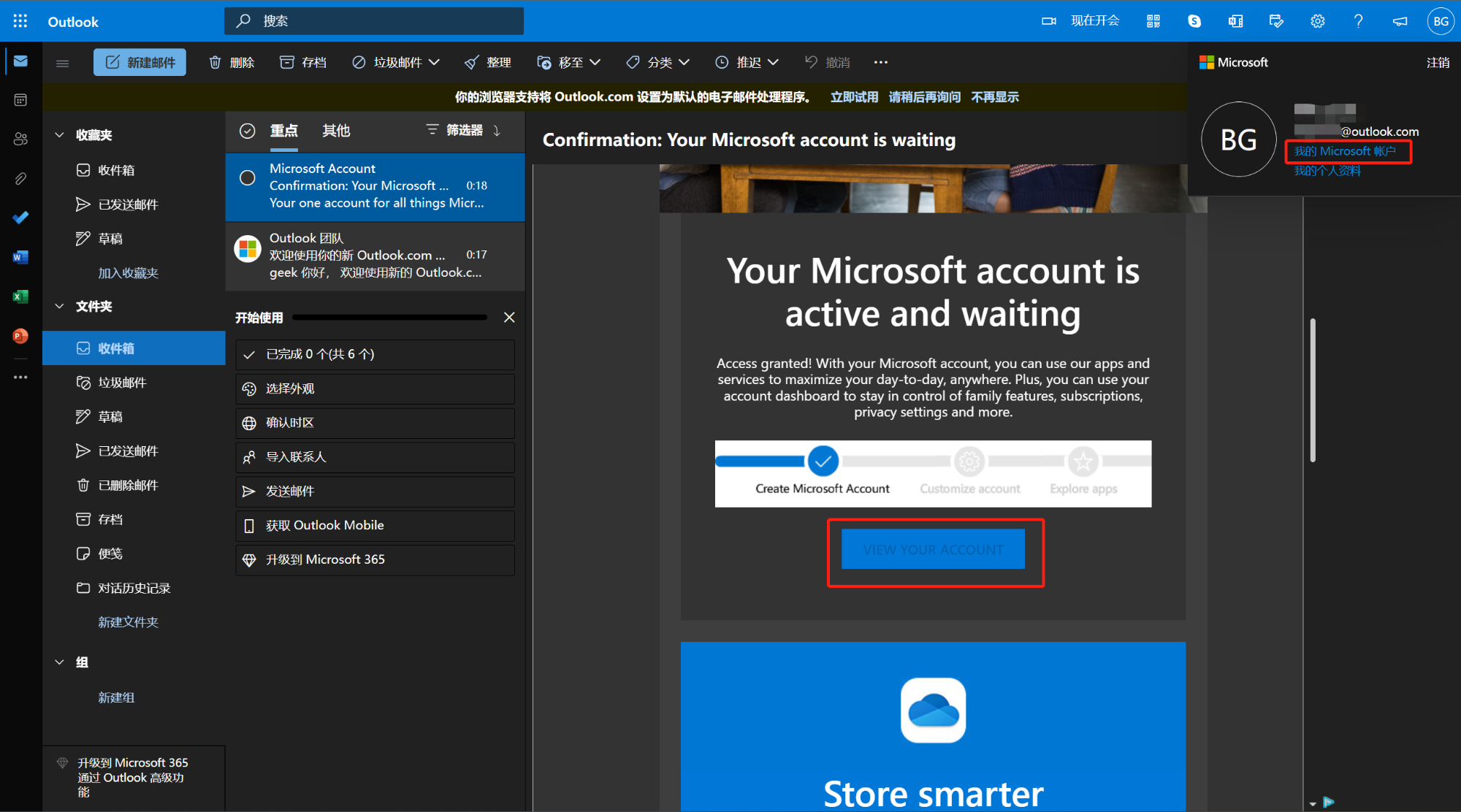Open the calendar icon in the sidebar
The image size is (1461, 812).
(20, 100)
